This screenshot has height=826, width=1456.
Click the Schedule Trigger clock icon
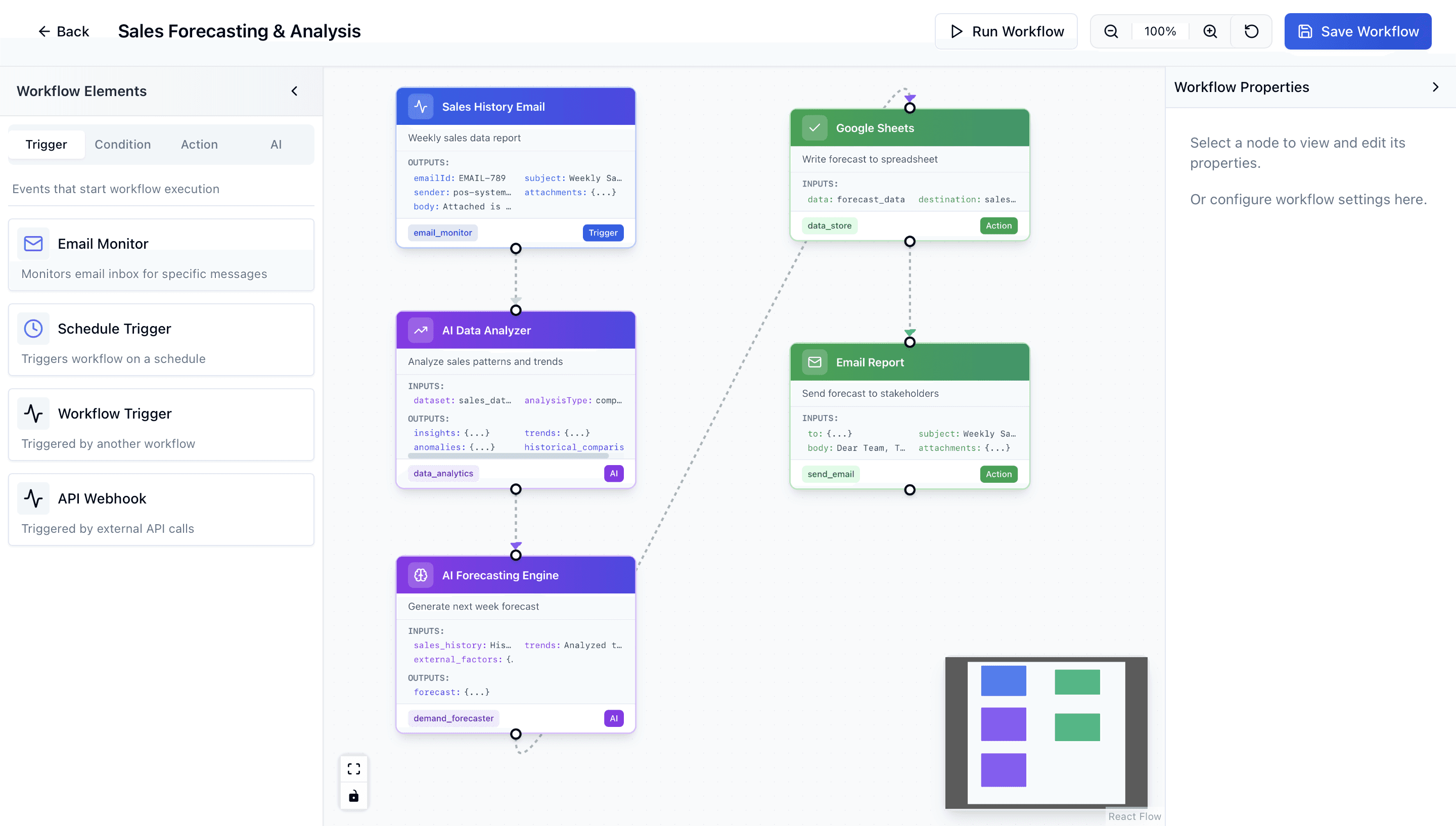33,329
